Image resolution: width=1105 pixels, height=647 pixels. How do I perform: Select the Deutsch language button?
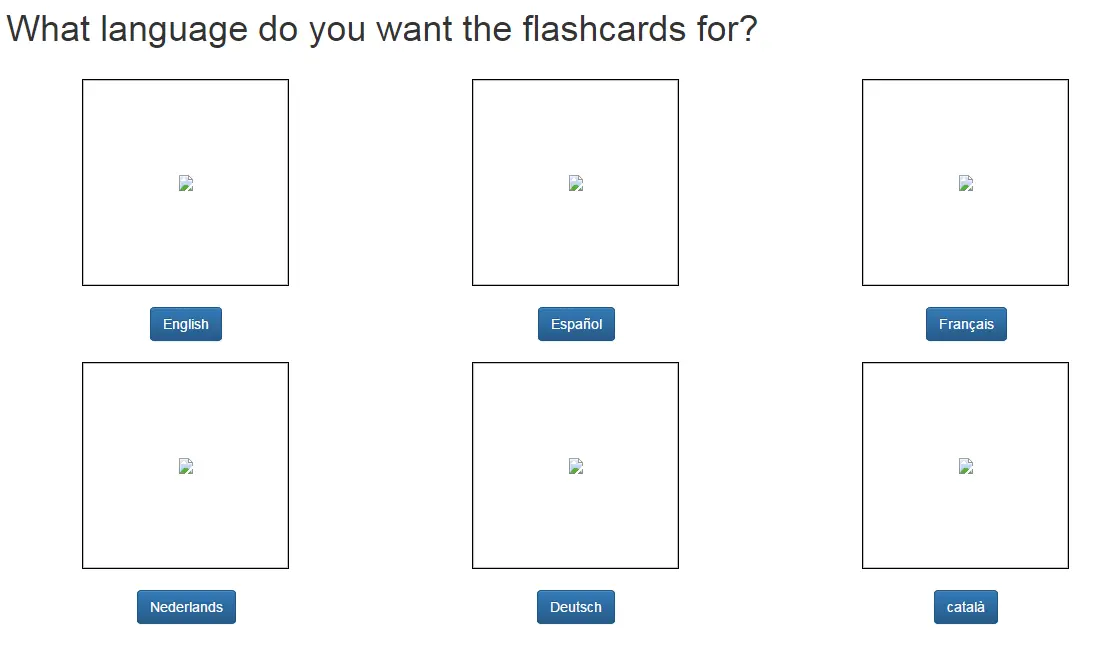[x=576, y=607]
